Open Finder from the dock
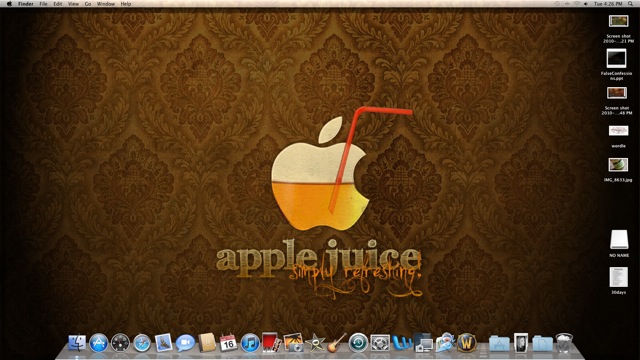Viewport: 640px width, 360px height. [77, 343]
